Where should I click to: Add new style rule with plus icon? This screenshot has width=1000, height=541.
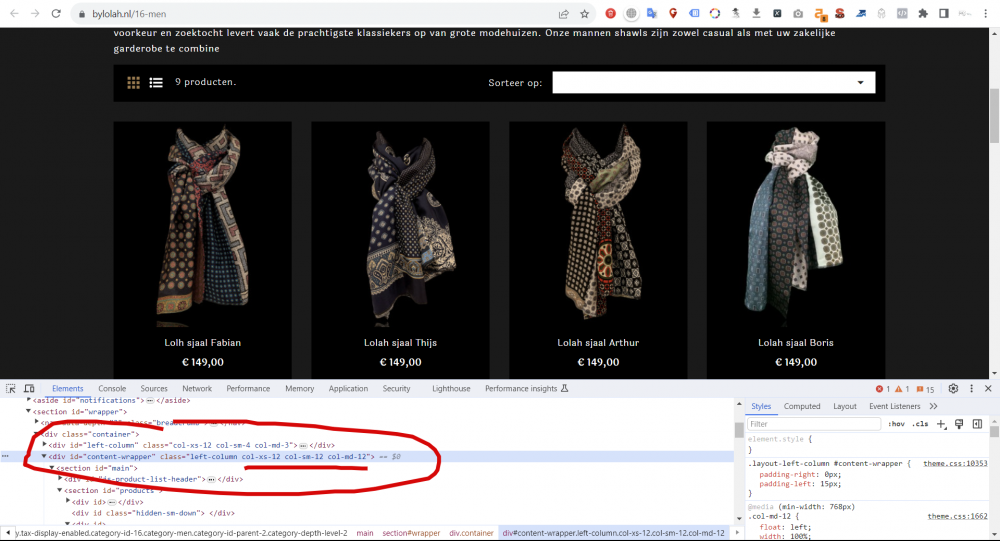click(x=941, y=424)
